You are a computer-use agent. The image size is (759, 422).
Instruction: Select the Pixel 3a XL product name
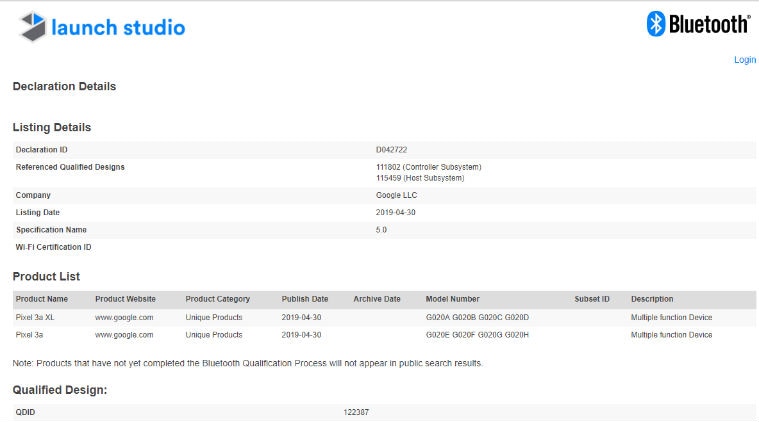pos(35,317)
